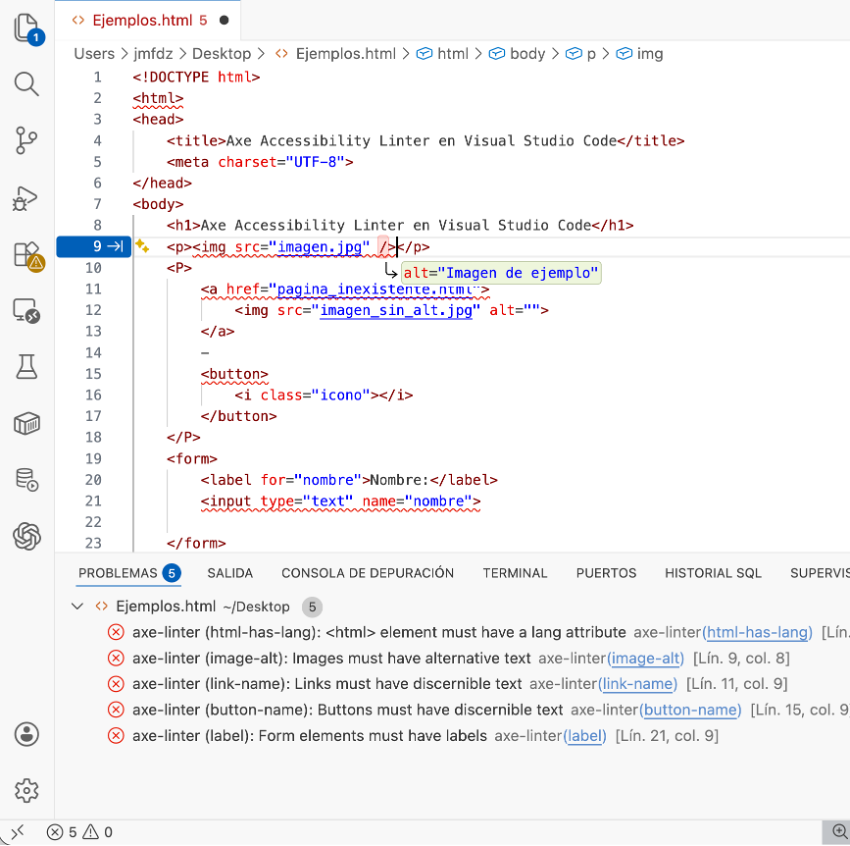Screen dimensions: 850x846
Task: Click the imagen.jpg link on line 9
Action: [x=320, y=247]
